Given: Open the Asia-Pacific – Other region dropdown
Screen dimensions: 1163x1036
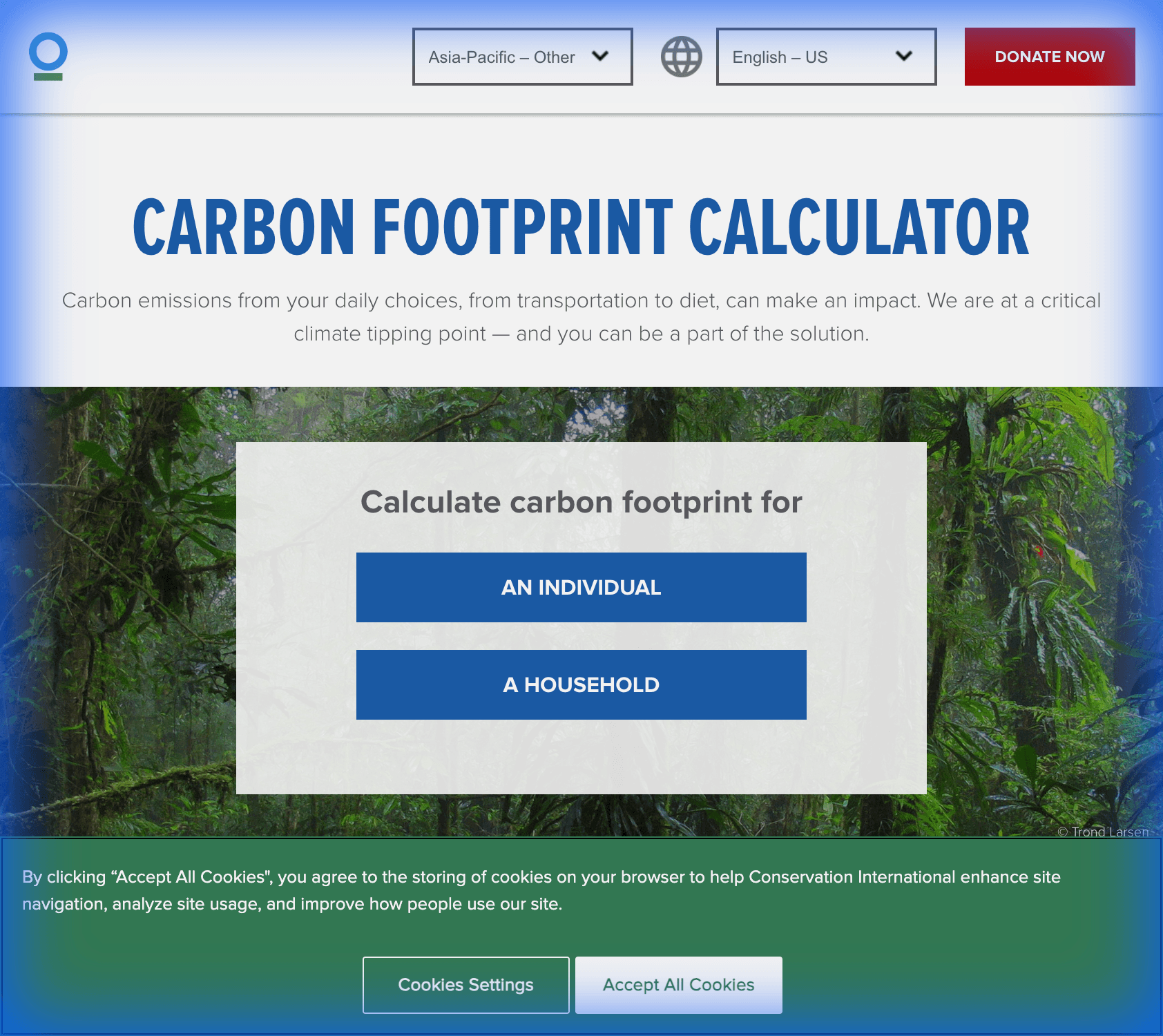Looking at the screenshot, I should [x=522, y=57].
